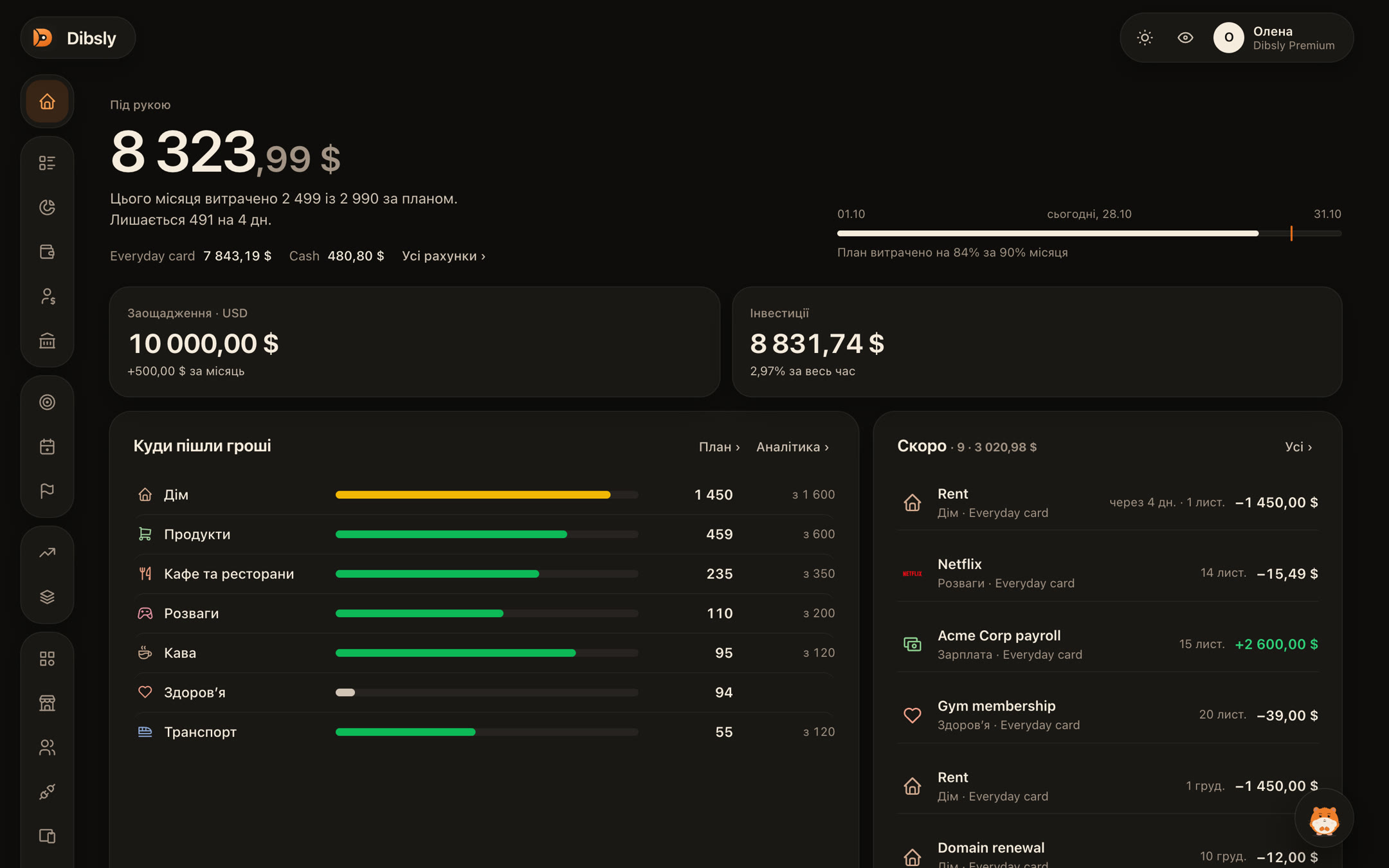Open the devices sidebar icon
Screen dimensions: 1389x868
pos(47,836)
